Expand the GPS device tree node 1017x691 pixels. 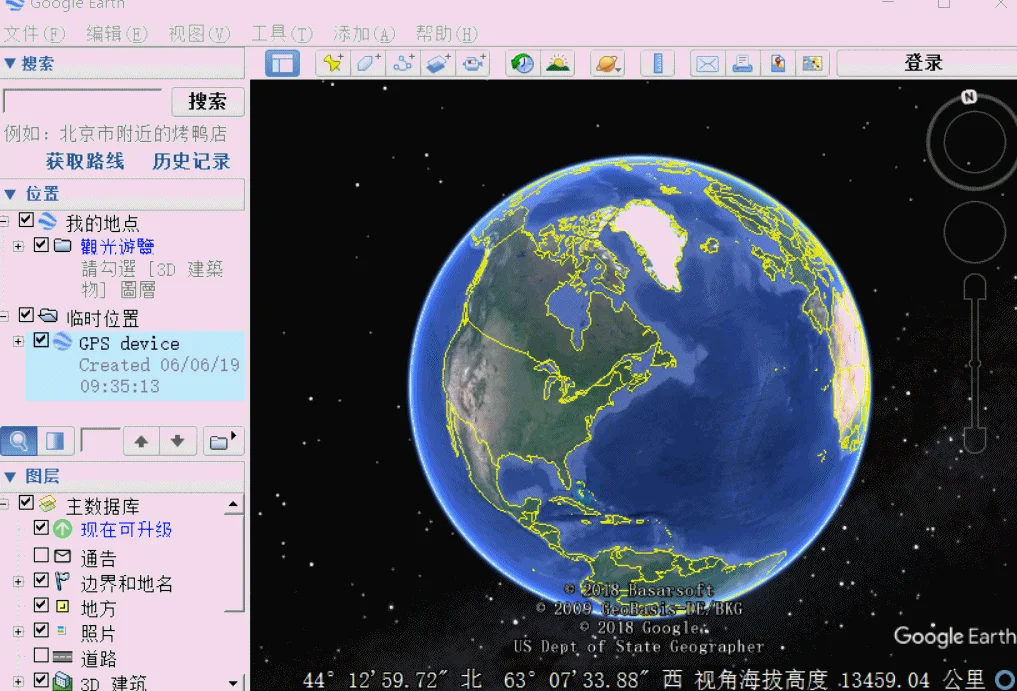pyautogui.click(x=18, y=341)
